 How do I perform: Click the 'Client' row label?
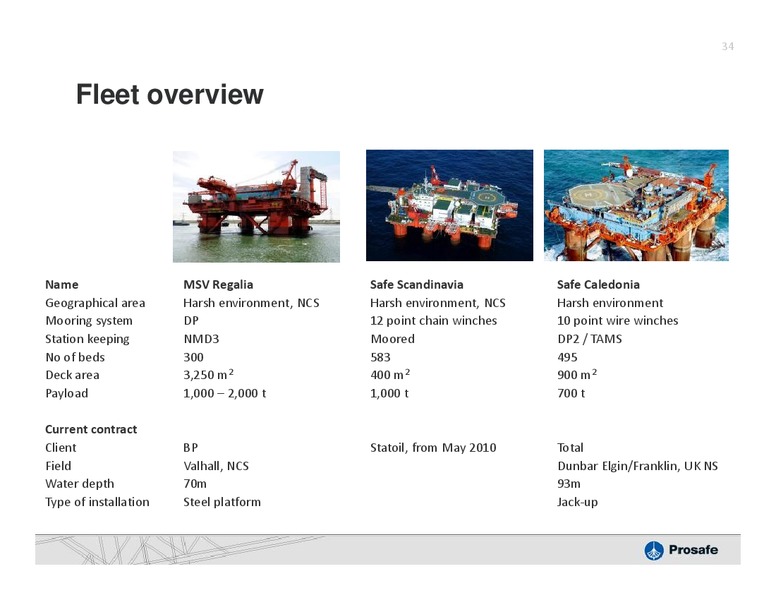61,448
